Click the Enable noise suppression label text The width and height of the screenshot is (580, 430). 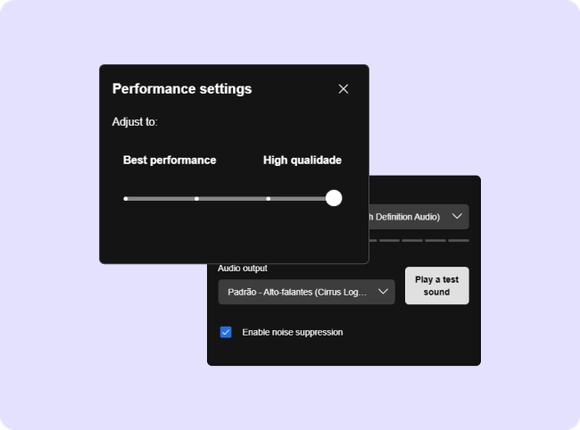pos(293,332)
